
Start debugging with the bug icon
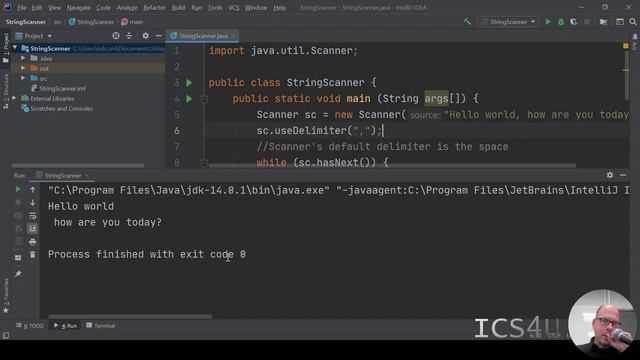[561, 22]
